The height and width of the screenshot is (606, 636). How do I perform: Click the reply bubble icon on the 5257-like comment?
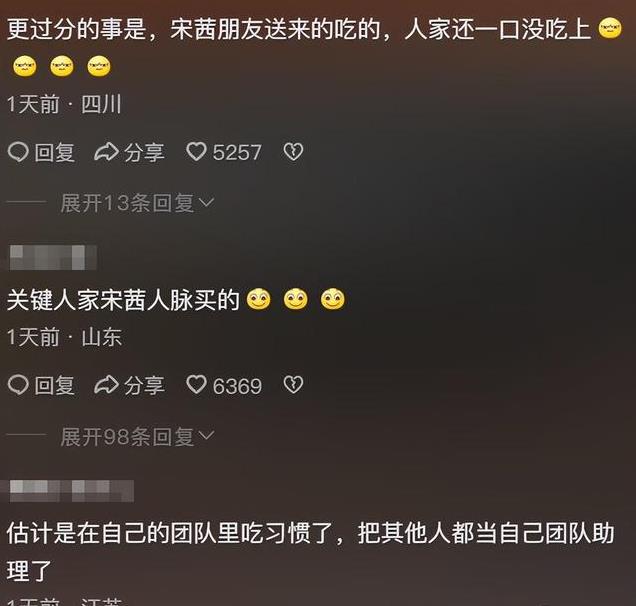[18, 153]
